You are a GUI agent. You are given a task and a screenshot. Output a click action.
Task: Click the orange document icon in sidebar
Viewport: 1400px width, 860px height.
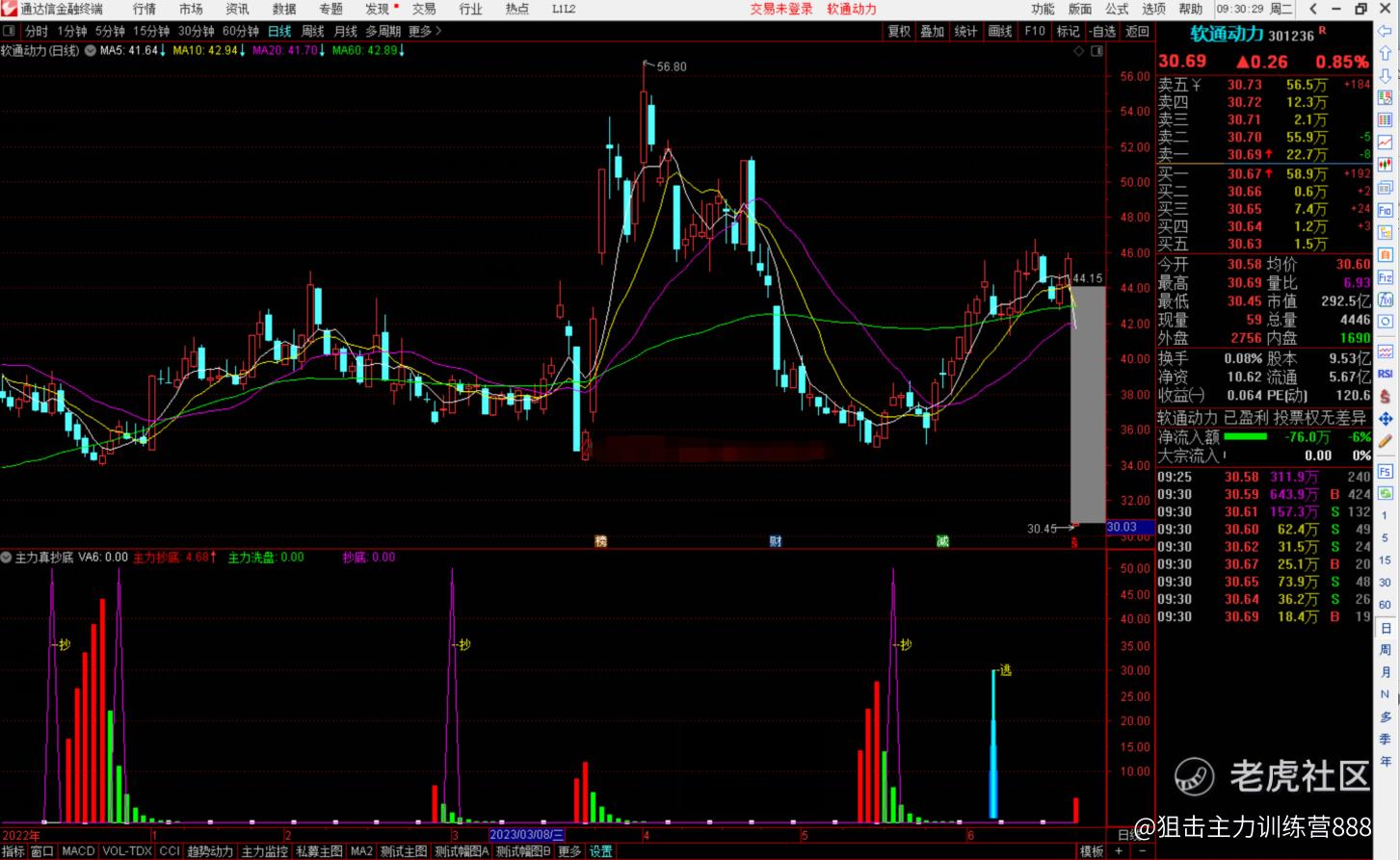(x=1386, y=255)
